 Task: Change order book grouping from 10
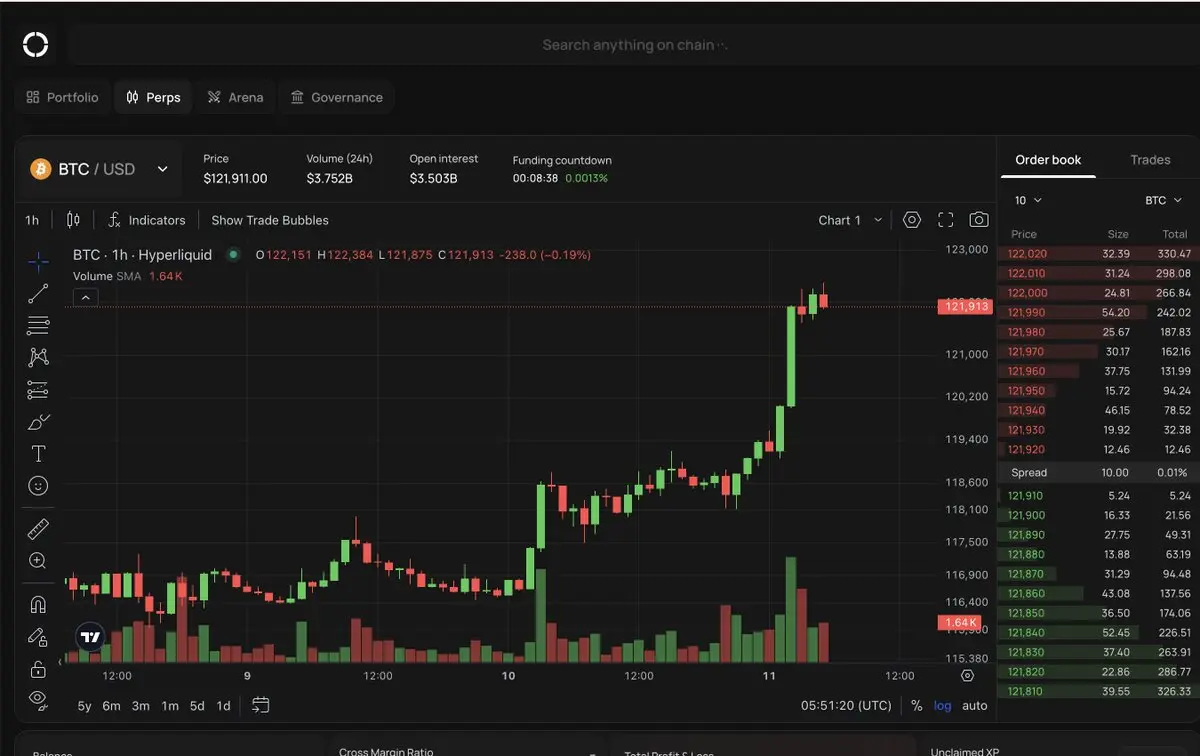(1028, 200)
